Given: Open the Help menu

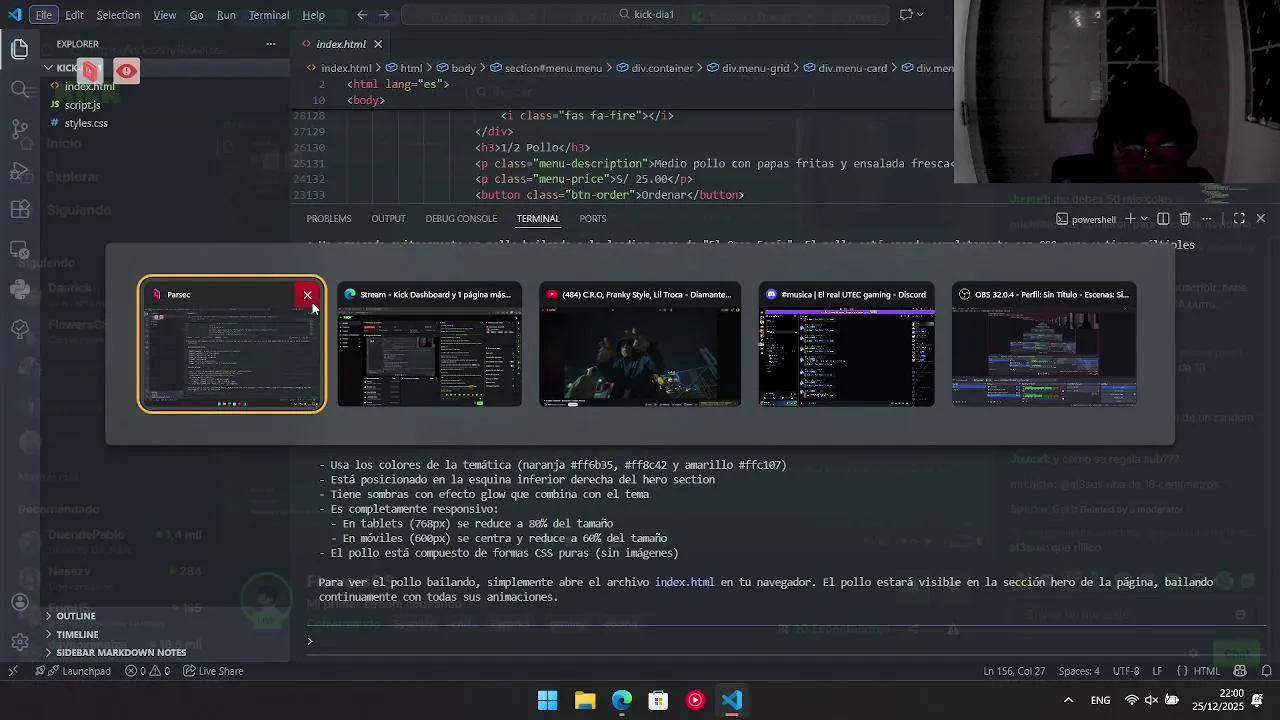Looking at the screenshot, I should [x=313, y=15].
